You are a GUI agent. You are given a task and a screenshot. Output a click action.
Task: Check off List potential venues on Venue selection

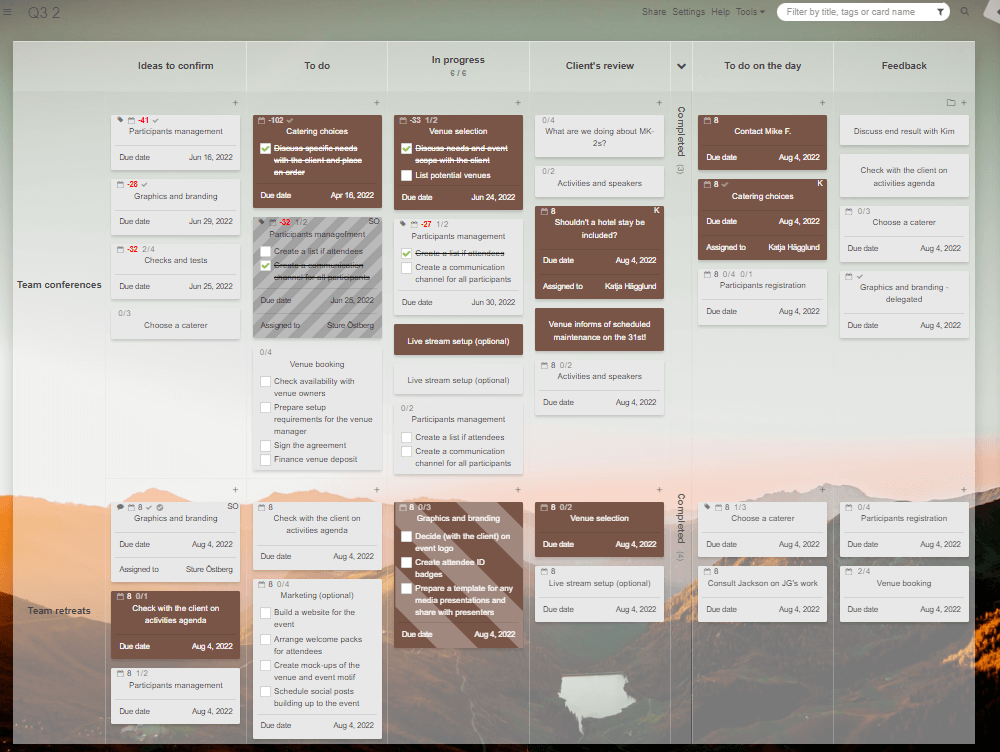405,177
